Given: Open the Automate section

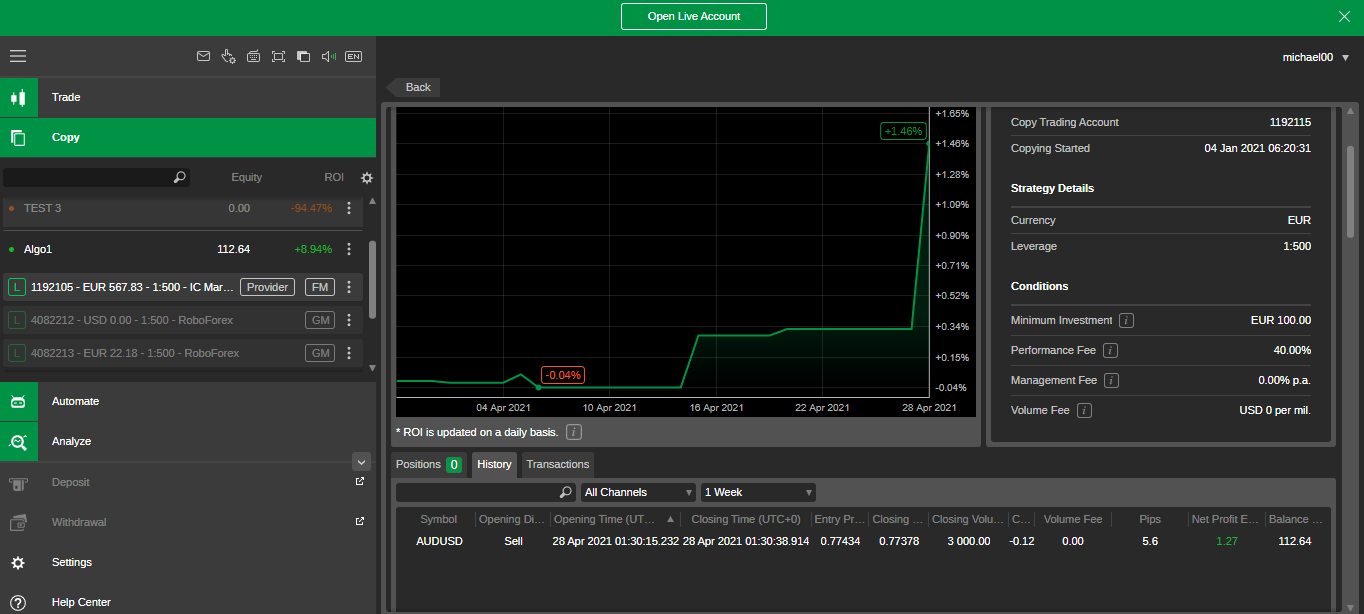Looking at the screenshot, I should pos(75,401).
